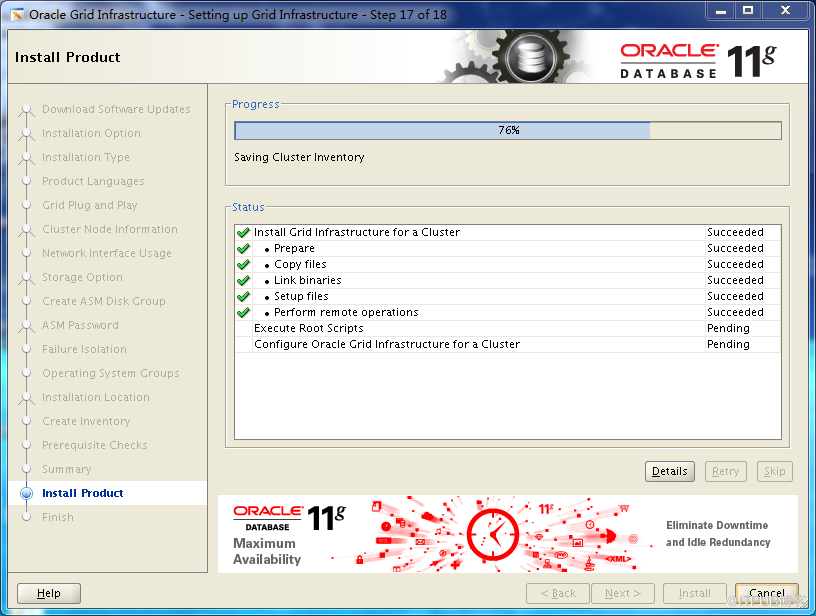816x616 pixels.
Task: Select the Prepare status row
Action: 508,248
